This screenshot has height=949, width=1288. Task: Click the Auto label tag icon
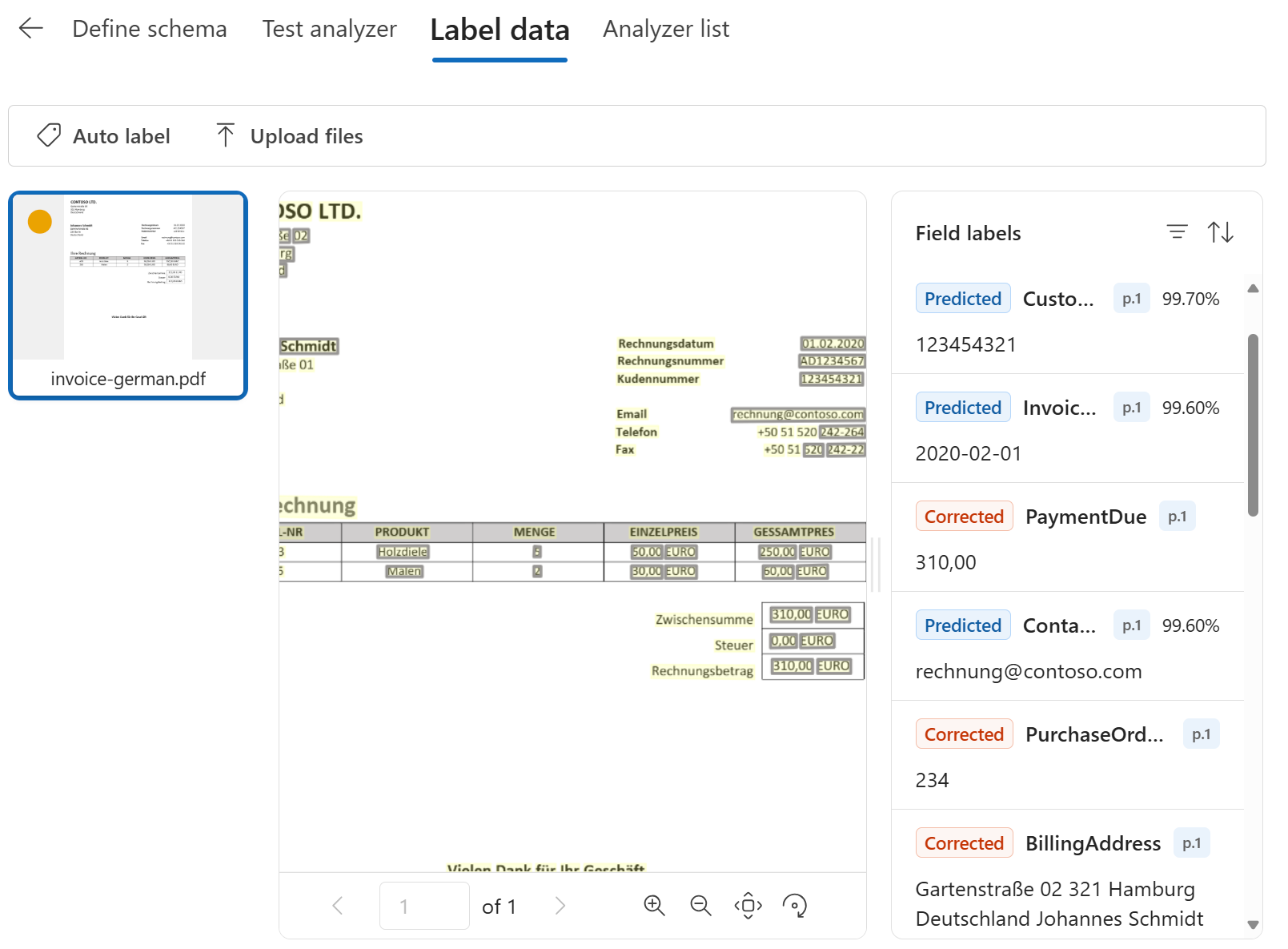pos(49,135)
